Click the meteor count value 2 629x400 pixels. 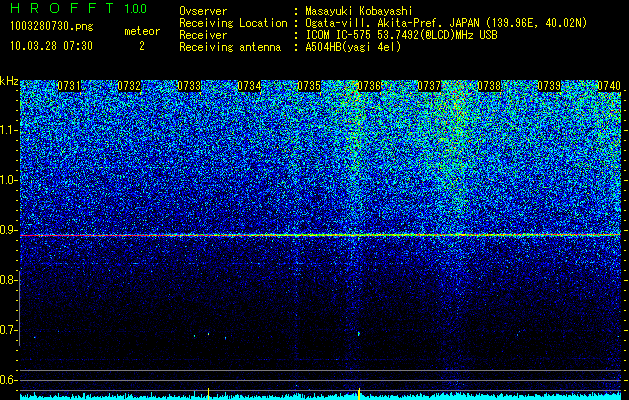[142, 46]
